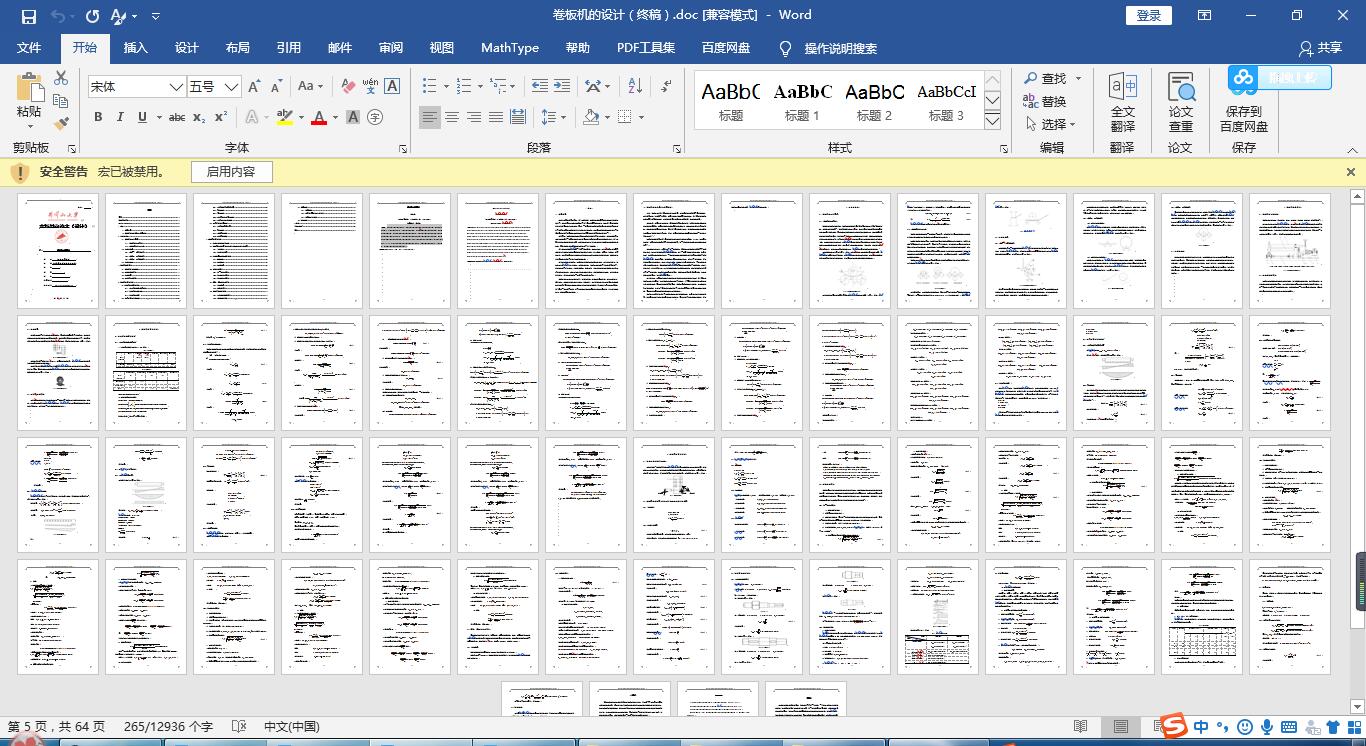Click 查找 (Find) in the editing group
This screenshot has height=746, width=1366.
point(1044,78)
